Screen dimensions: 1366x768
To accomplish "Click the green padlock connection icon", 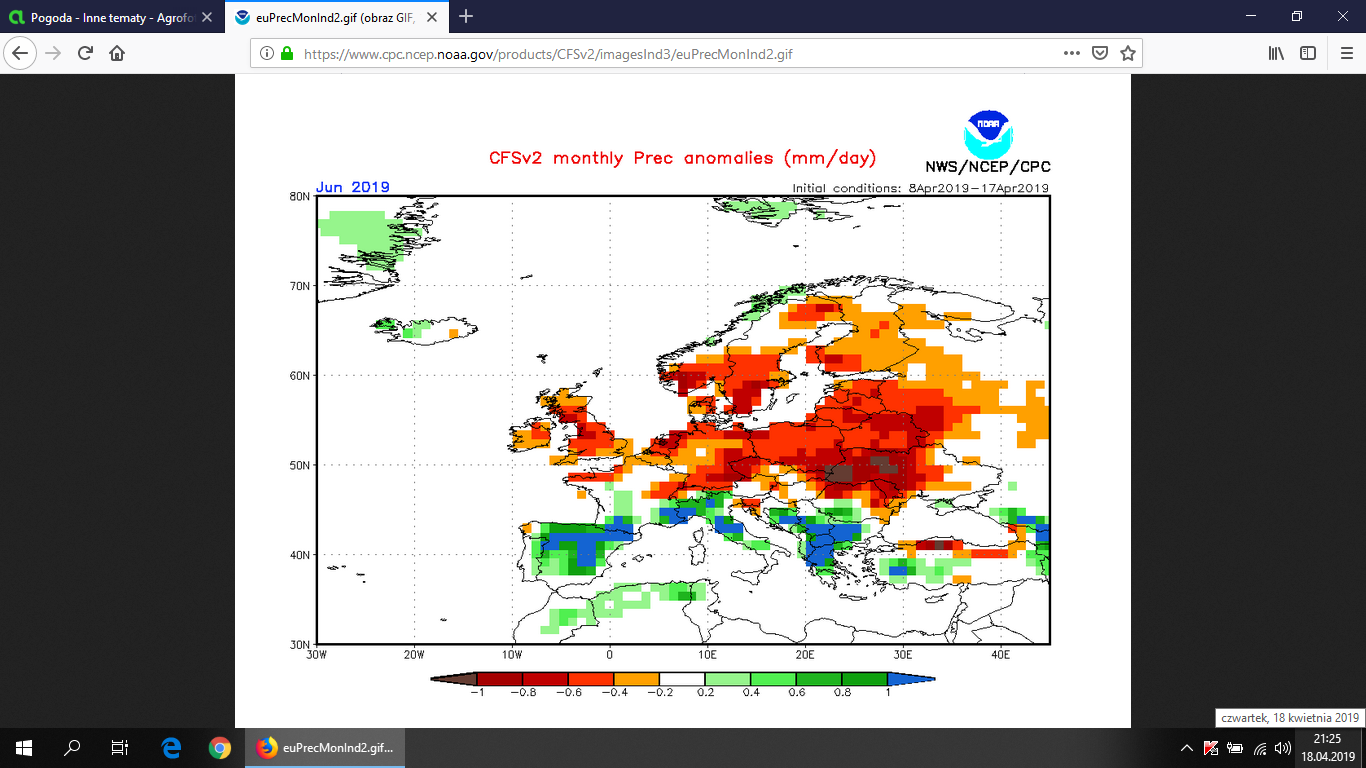I will point(287,54).
